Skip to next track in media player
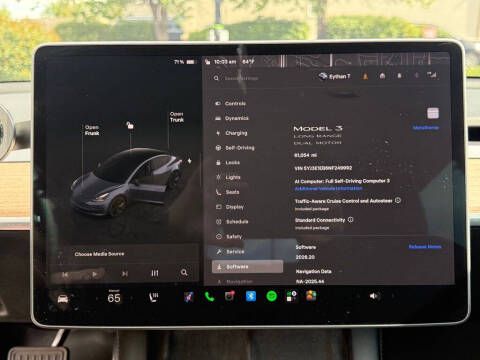The image size is (480, 360). pyautogui.click(x=125, y=274)
